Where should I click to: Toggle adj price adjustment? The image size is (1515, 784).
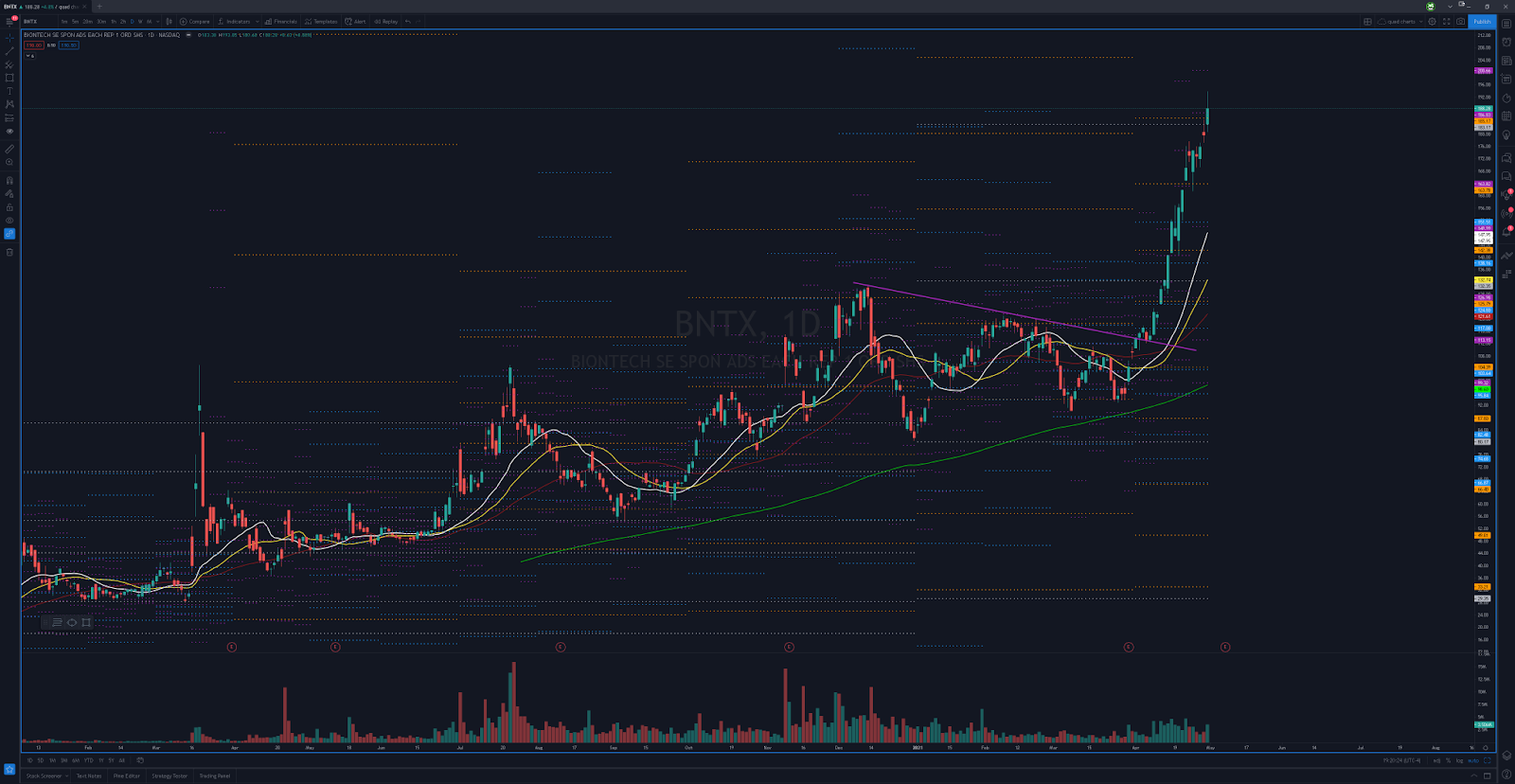click(1436, 760)
